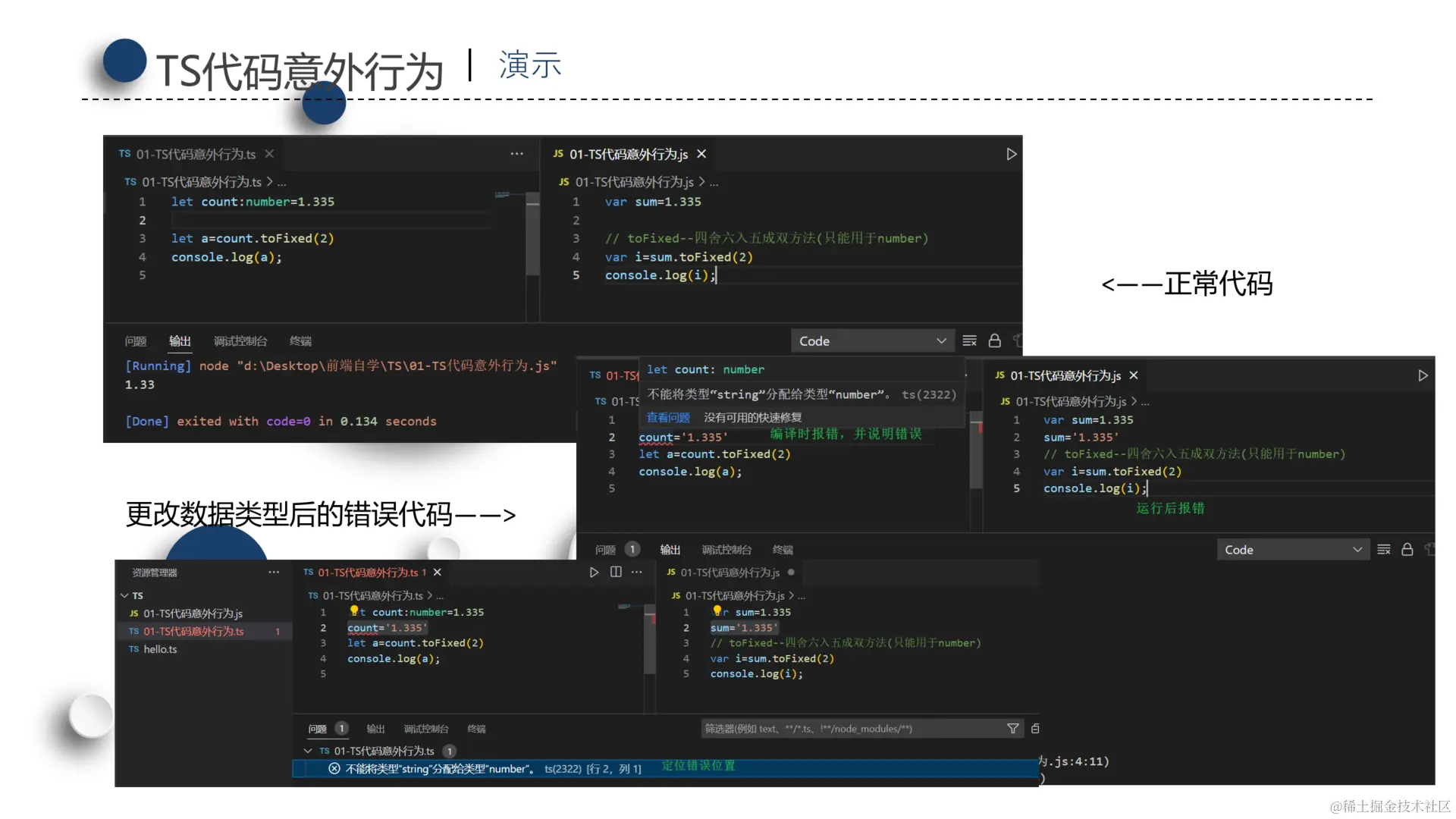Click the Split Editor icon in bottom editor
1456x819 pixels.
coord(616,573)
